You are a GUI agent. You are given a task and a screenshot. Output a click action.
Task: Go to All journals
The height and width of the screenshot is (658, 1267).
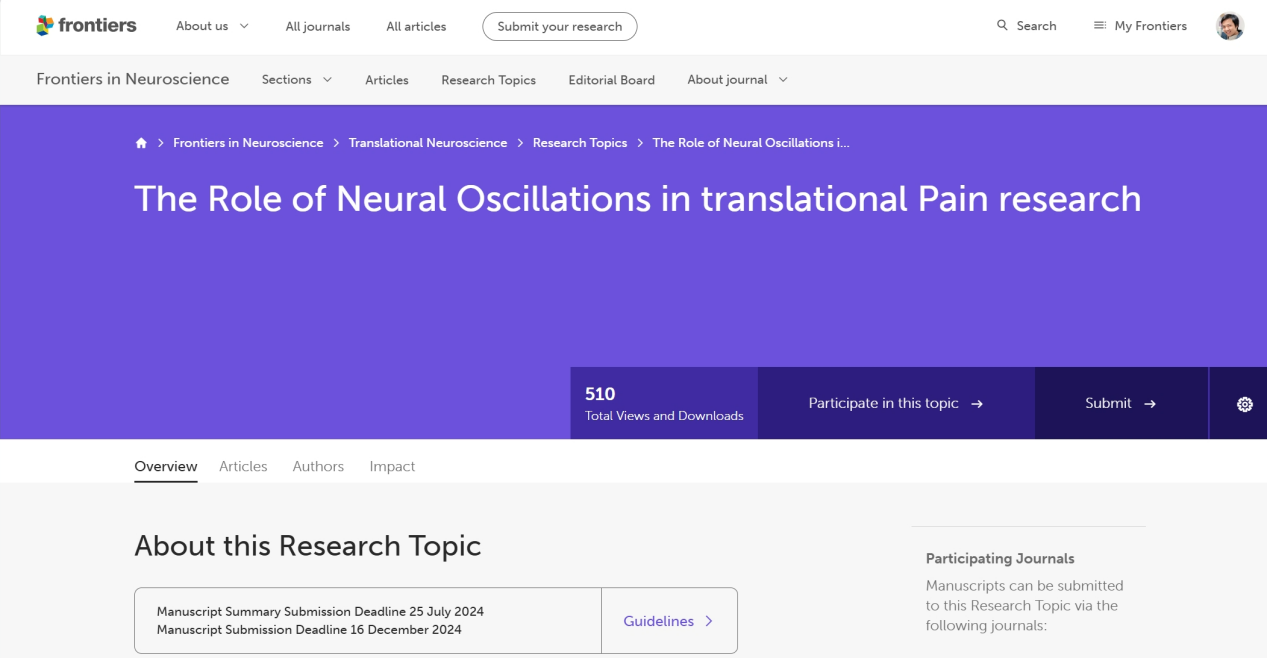tap(317, 26)
